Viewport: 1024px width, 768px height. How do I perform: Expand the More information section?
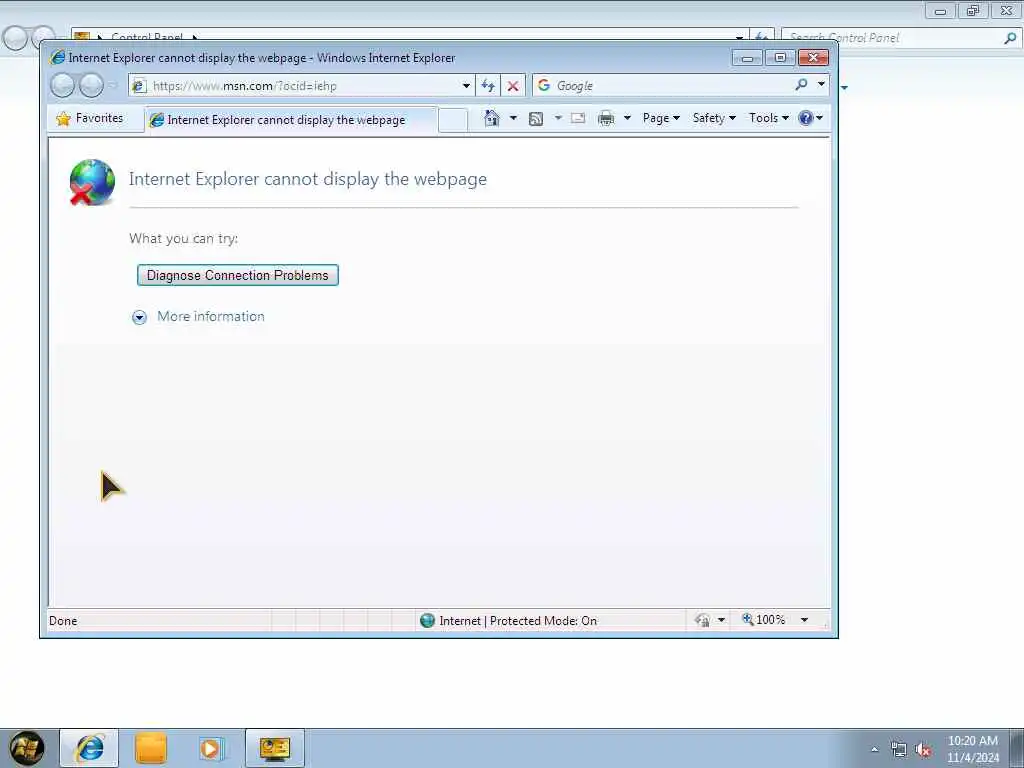(139, 317)
